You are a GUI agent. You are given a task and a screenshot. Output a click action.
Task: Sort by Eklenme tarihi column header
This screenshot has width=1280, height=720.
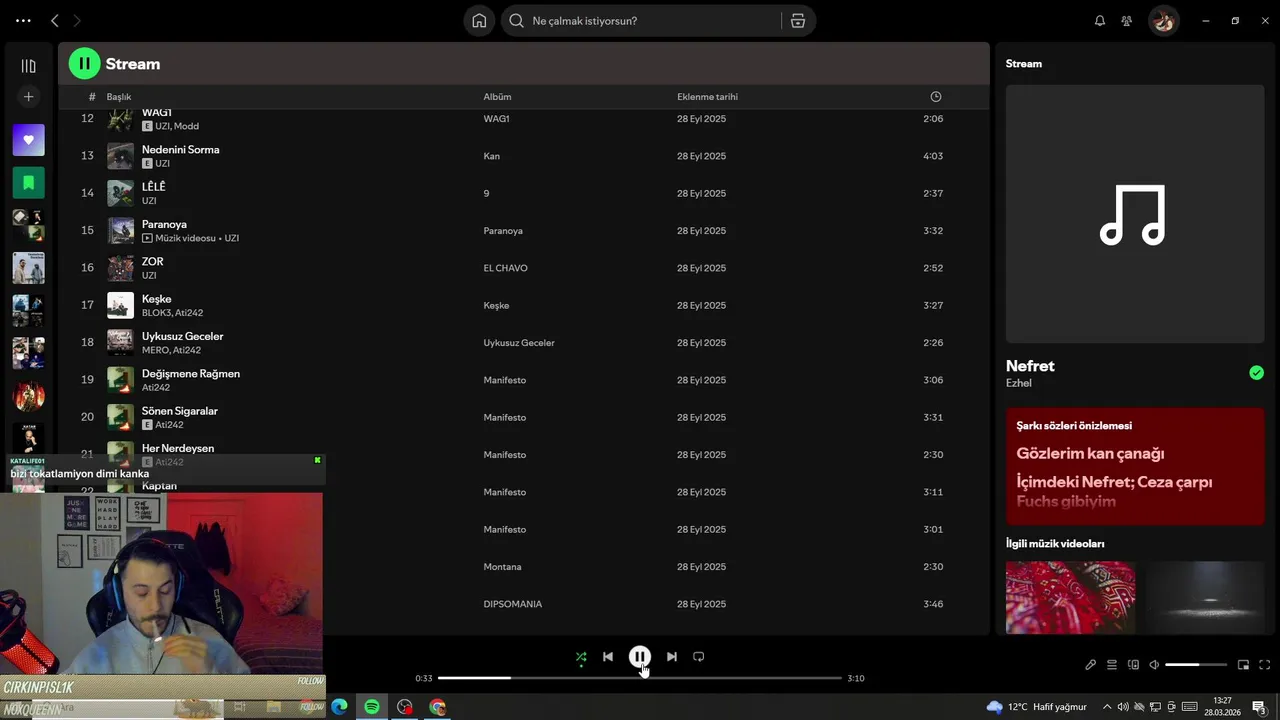click(x=707, y=97)
